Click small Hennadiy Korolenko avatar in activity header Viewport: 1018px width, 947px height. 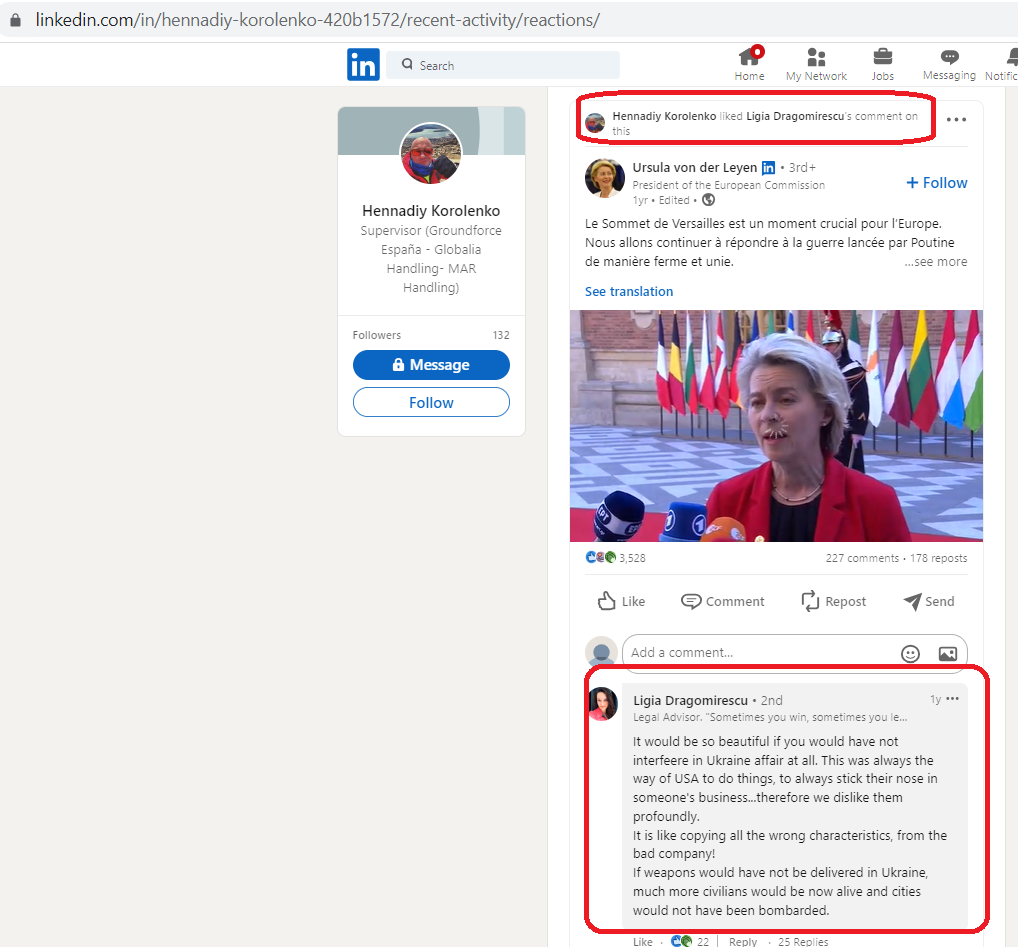(x=595, y=122)
